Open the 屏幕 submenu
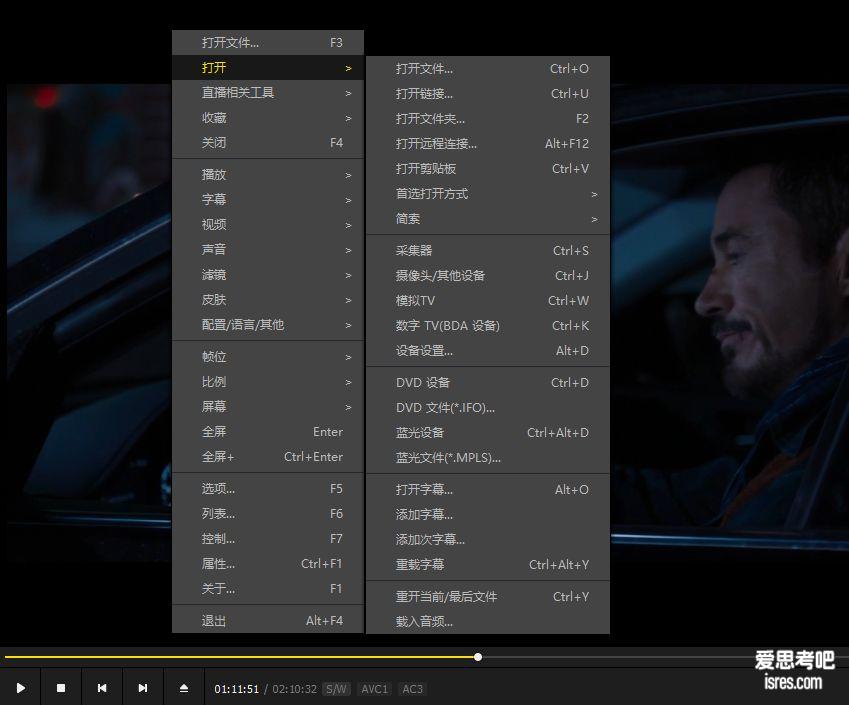 click(x=268, y=407)
